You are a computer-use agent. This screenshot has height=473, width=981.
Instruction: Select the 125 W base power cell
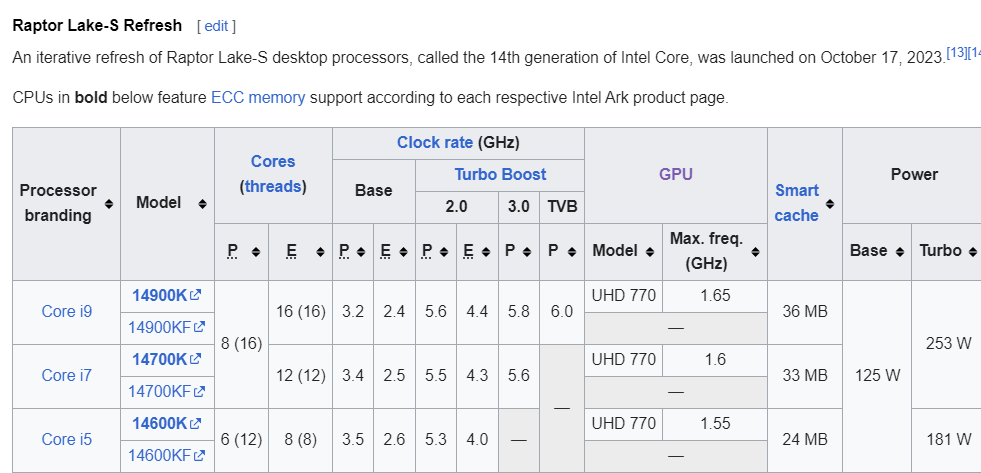tap(877, 375)
